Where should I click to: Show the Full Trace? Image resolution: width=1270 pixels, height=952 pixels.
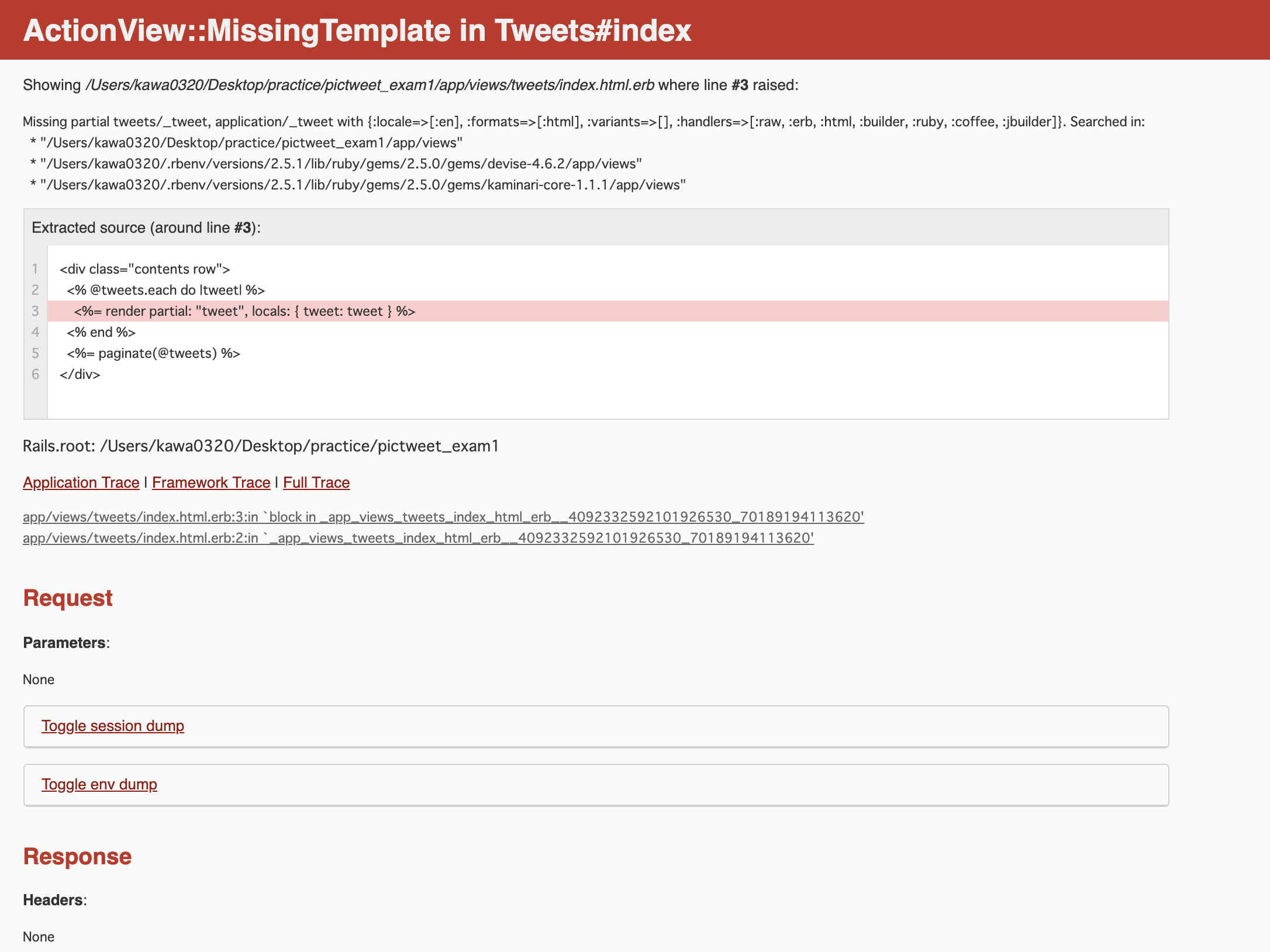[x=316, y=482]
